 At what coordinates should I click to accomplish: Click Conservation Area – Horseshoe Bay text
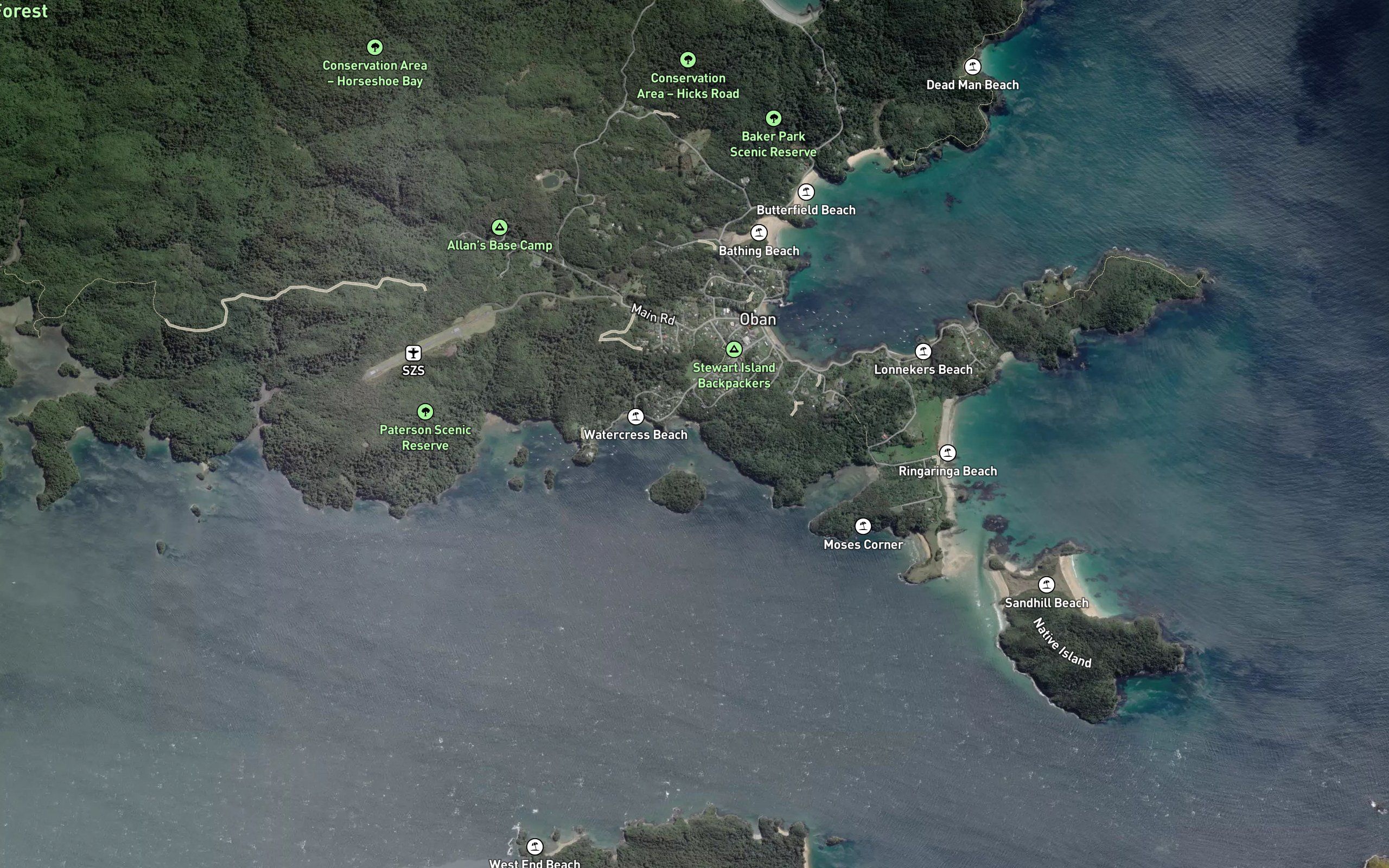[375, 73]
